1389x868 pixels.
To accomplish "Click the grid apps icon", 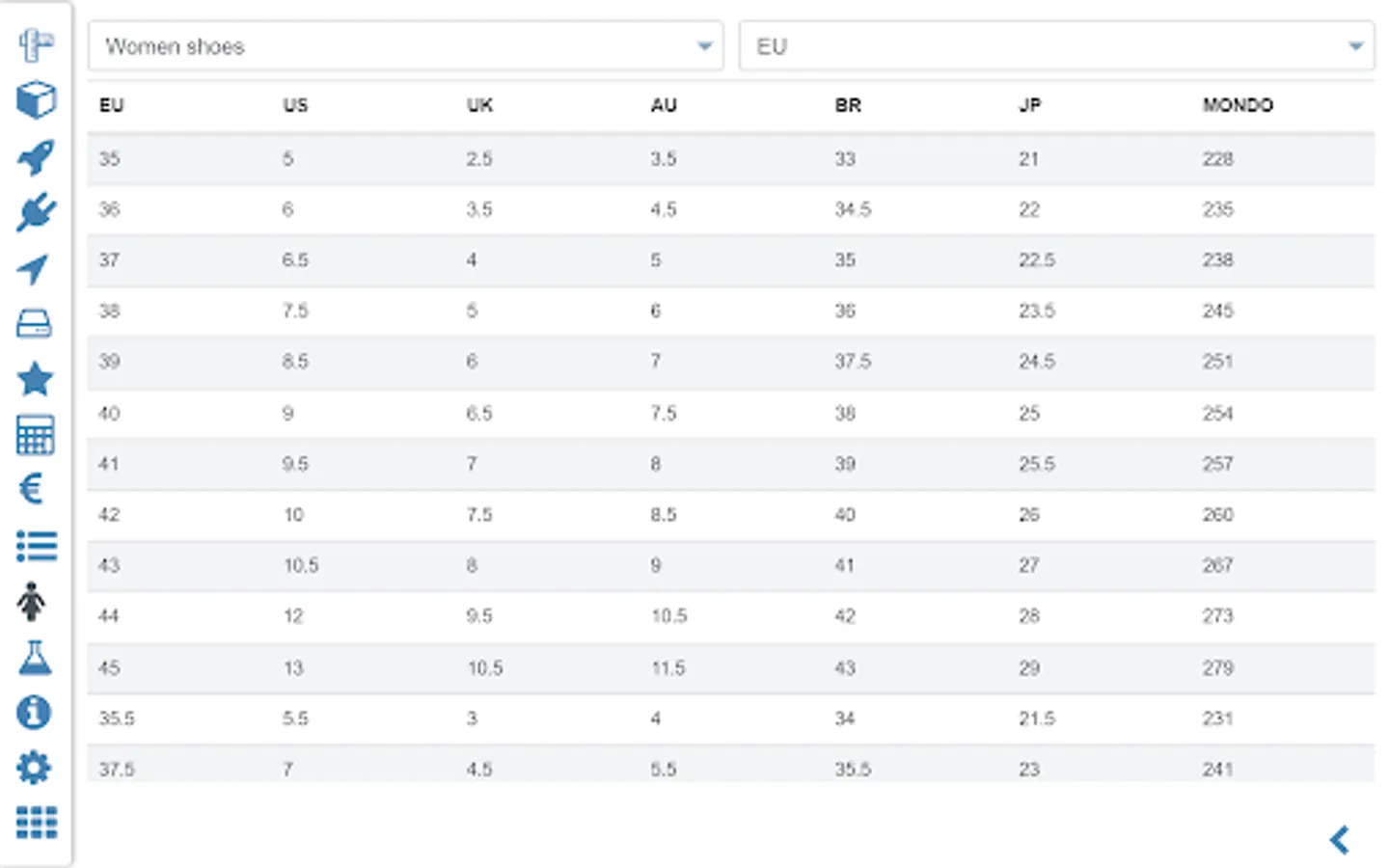I will [37, 823].
